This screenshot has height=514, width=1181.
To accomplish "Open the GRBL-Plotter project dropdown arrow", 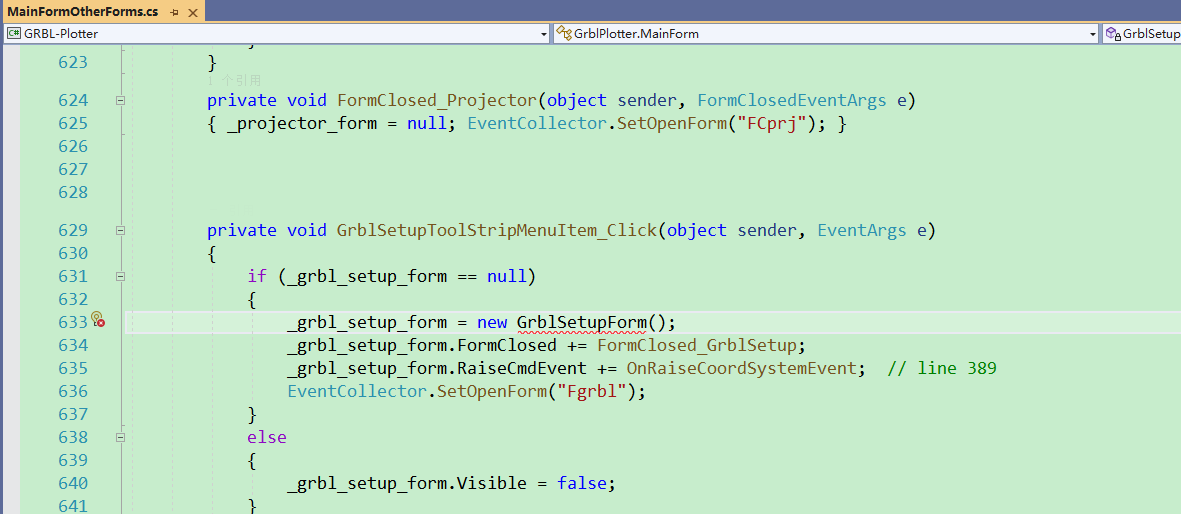I will tap(544, 34).
